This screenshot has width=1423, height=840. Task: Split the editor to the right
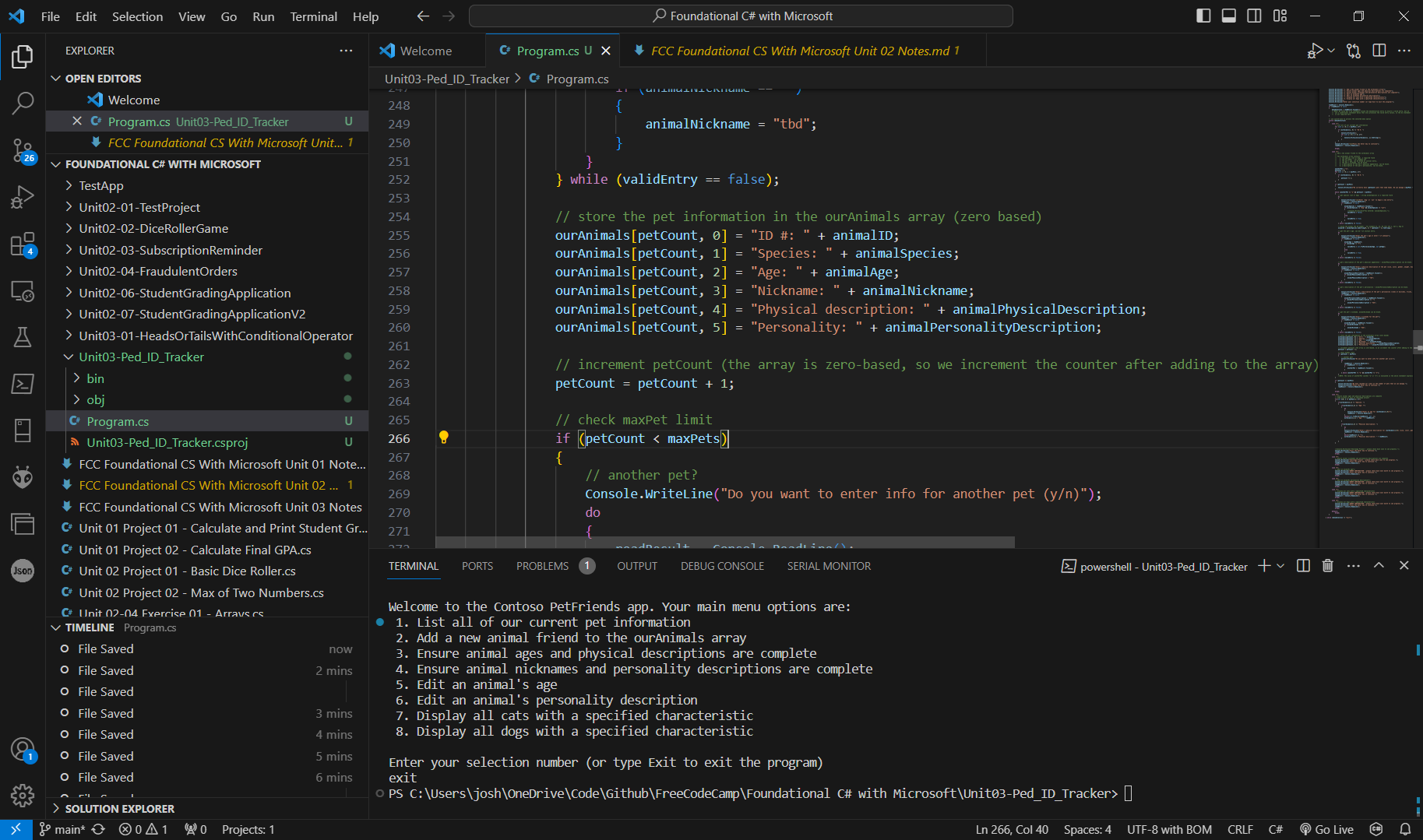1379,51
